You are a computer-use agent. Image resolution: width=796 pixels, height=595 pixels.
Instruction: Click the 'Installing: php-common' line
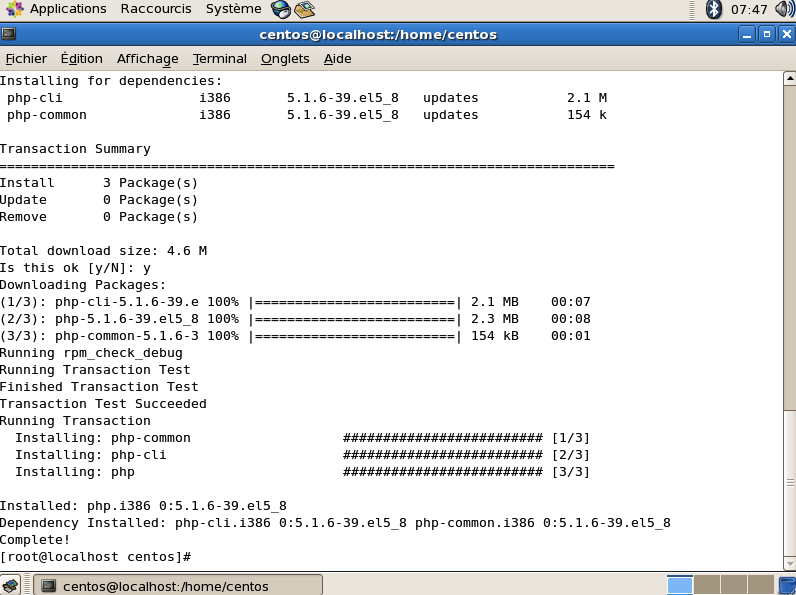click(x=103, y=438)
